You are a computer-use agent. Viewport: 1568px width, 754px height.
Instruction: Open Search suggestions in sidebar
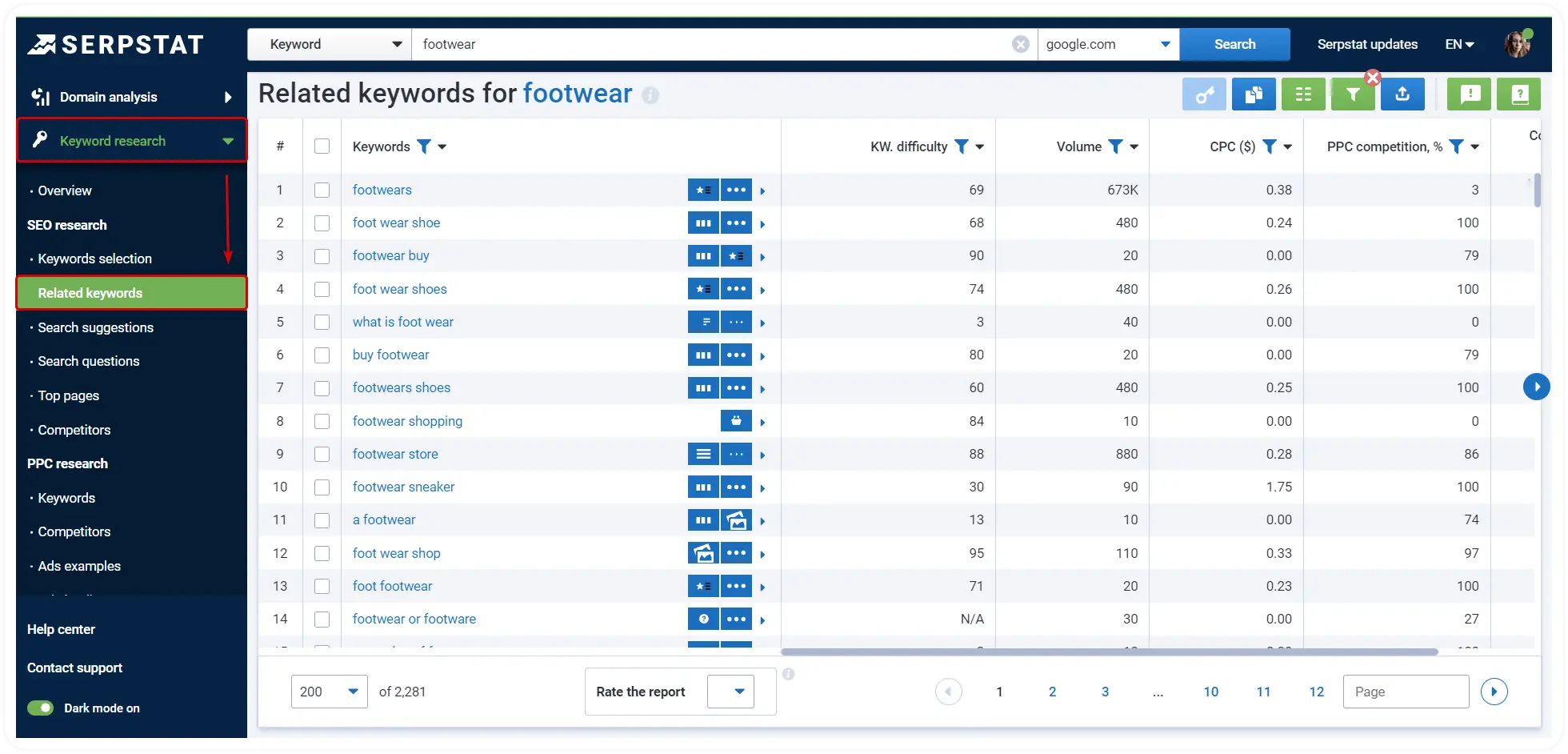tap(95, 327)
